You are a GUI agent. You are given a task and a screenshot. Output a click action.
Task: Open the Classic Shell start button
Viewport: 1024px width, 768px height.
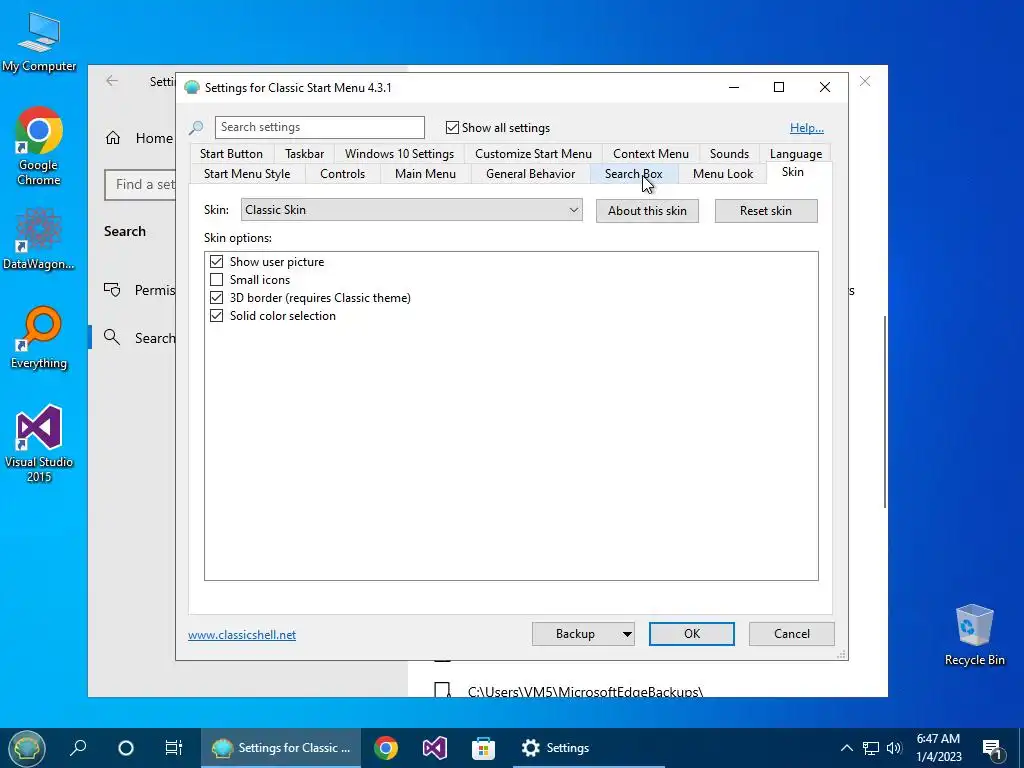click(x=26, y=748)
